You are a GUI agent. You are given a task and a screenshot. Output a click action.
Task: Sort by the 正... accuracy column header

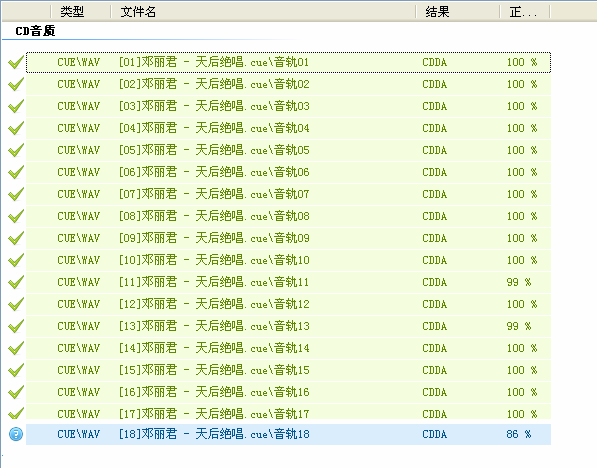[524, 12]
